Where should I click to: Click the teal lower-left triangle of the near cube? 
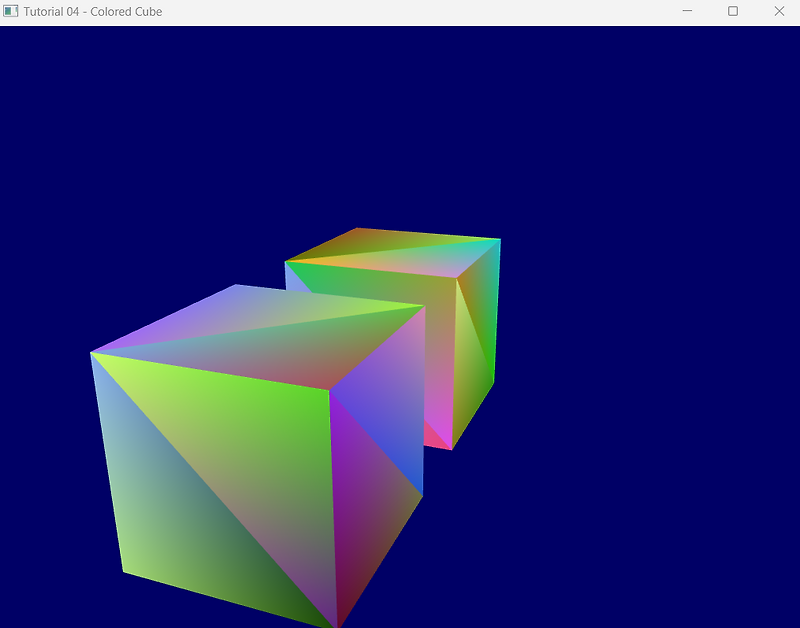168,510
